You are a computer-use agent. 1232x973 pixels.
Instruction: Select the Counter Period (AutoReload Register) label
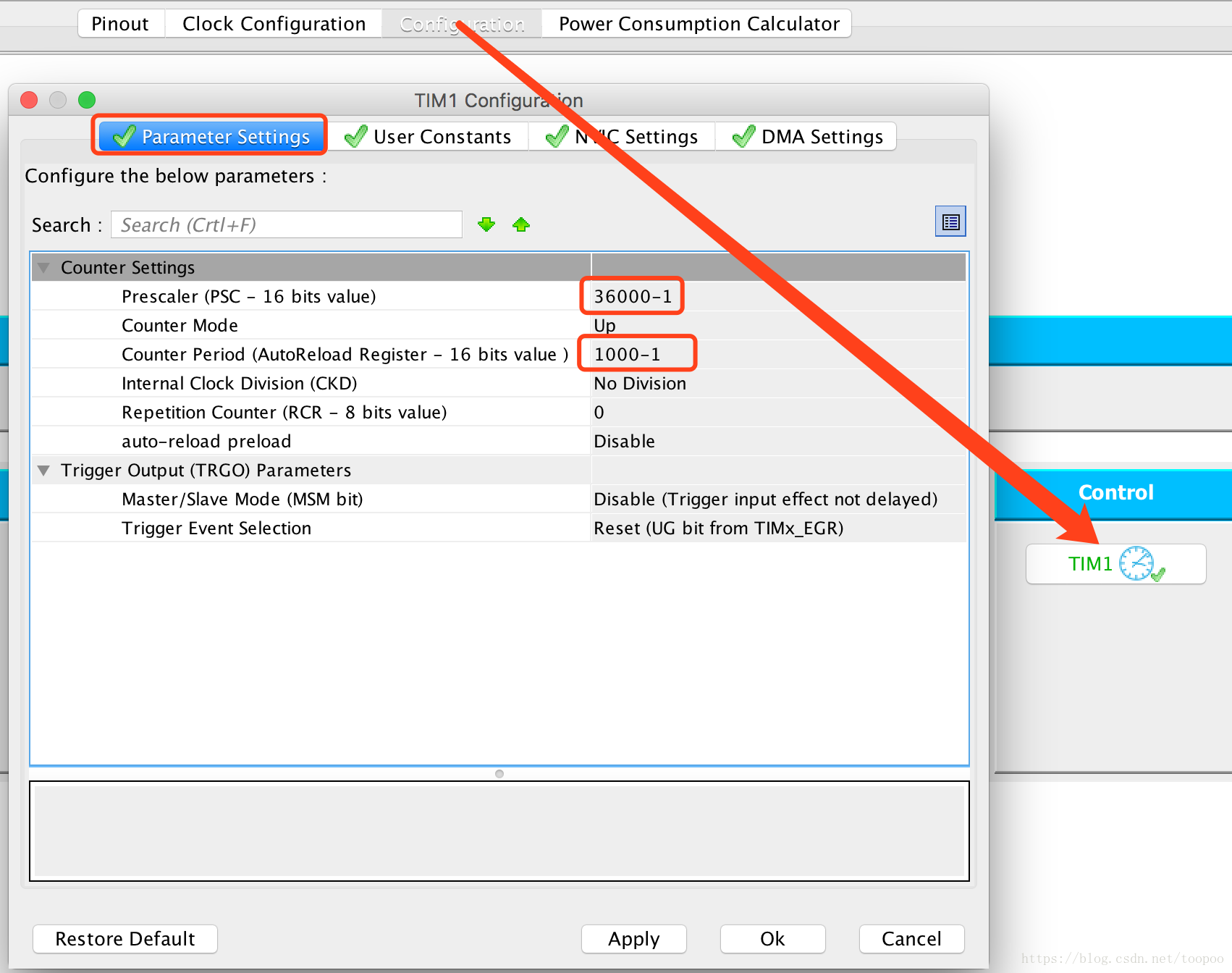click(x=345, y=354)
